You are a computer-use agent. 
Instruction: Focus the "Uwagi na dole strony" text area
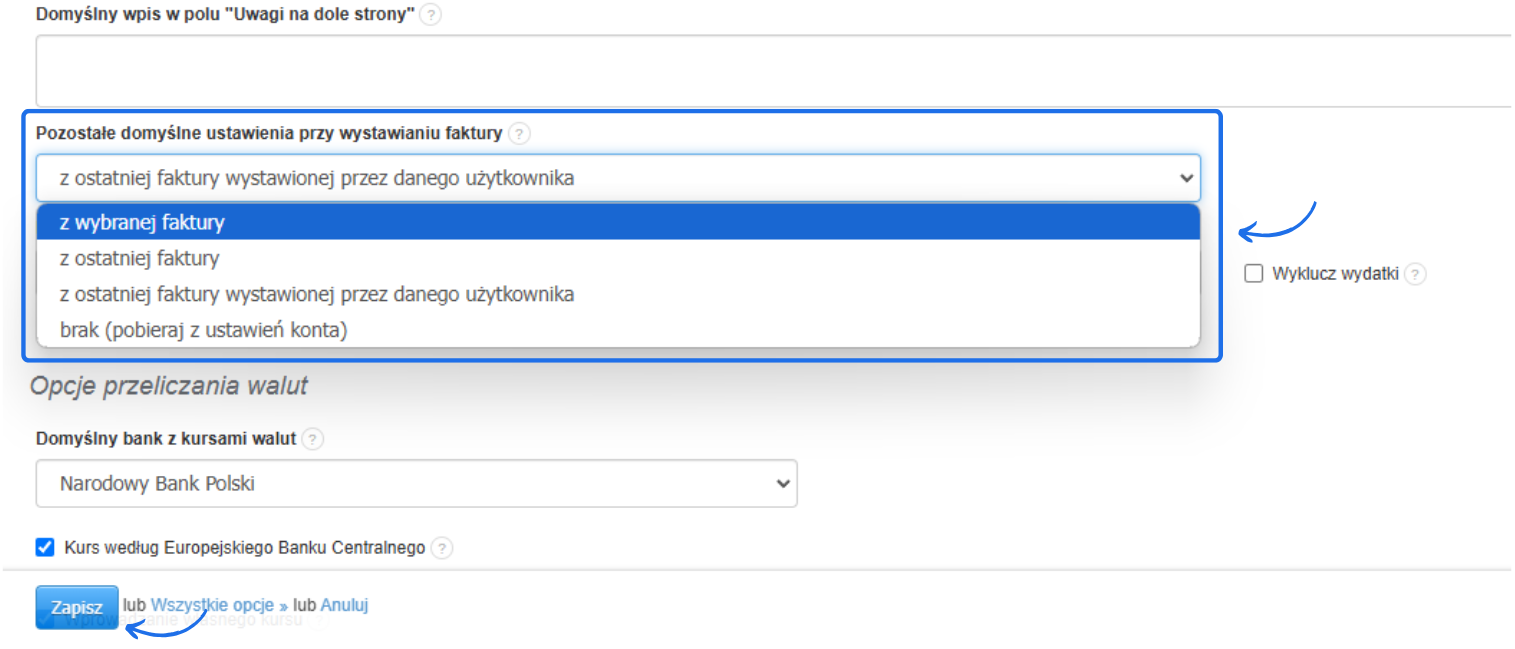pos(772,70)
